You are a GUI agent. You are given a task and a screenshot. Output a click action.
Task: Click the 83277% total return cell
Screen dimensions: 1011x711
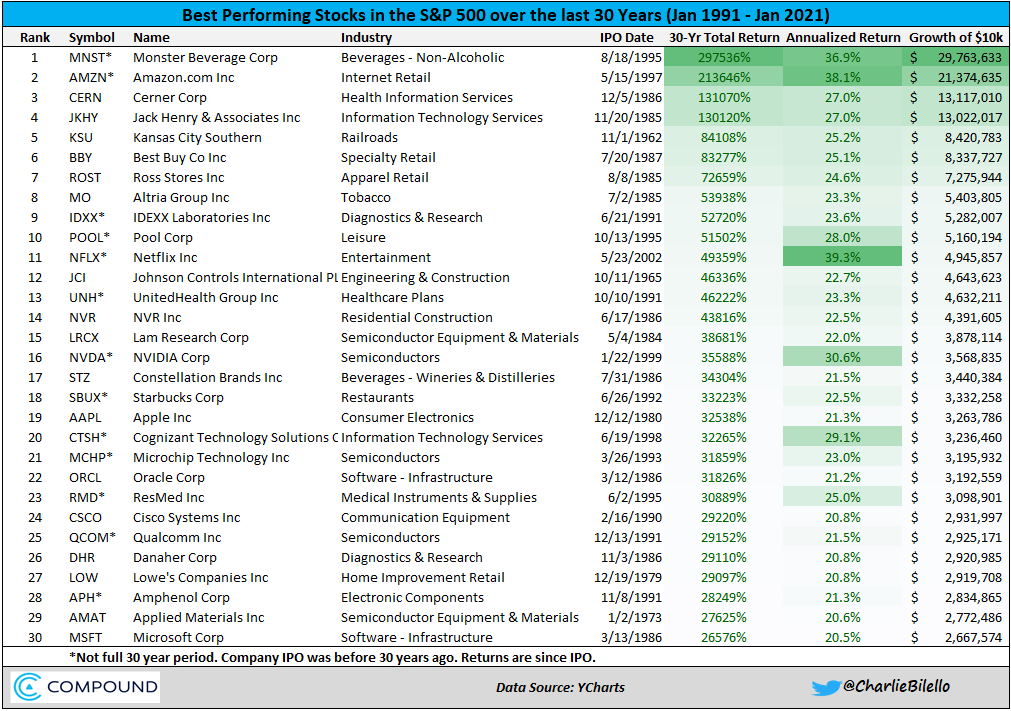[x=724, y=157]
